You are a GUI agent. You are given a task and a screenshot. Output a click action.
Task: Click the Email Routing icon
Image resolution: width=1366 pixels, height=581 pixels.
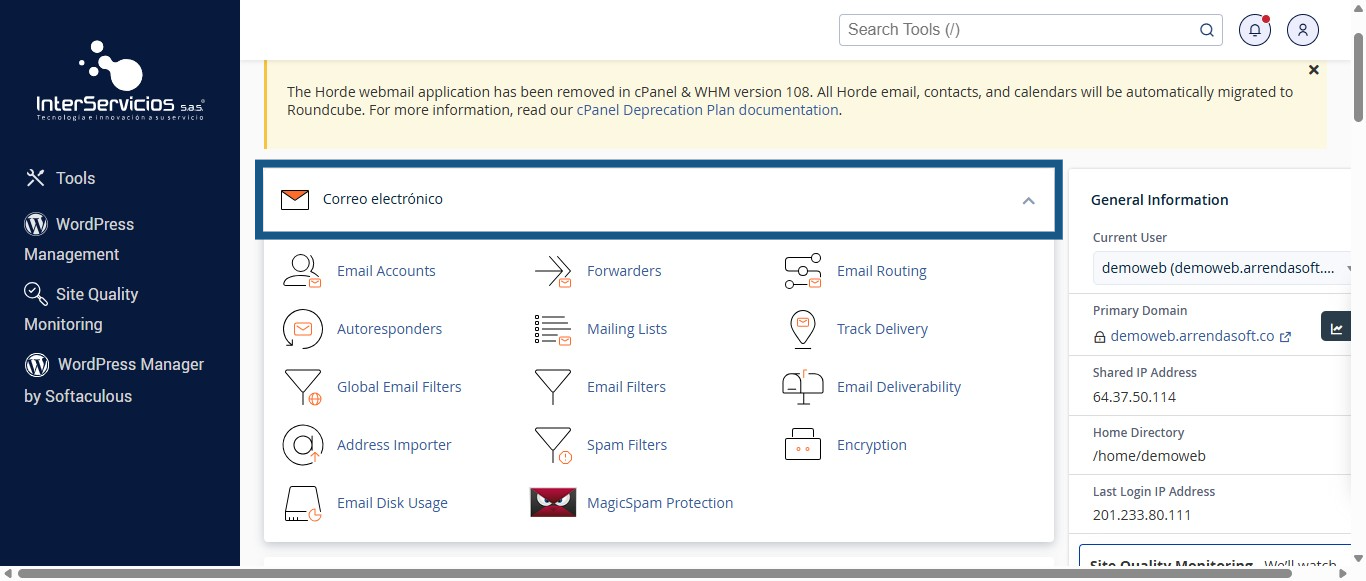coord(802,271)
